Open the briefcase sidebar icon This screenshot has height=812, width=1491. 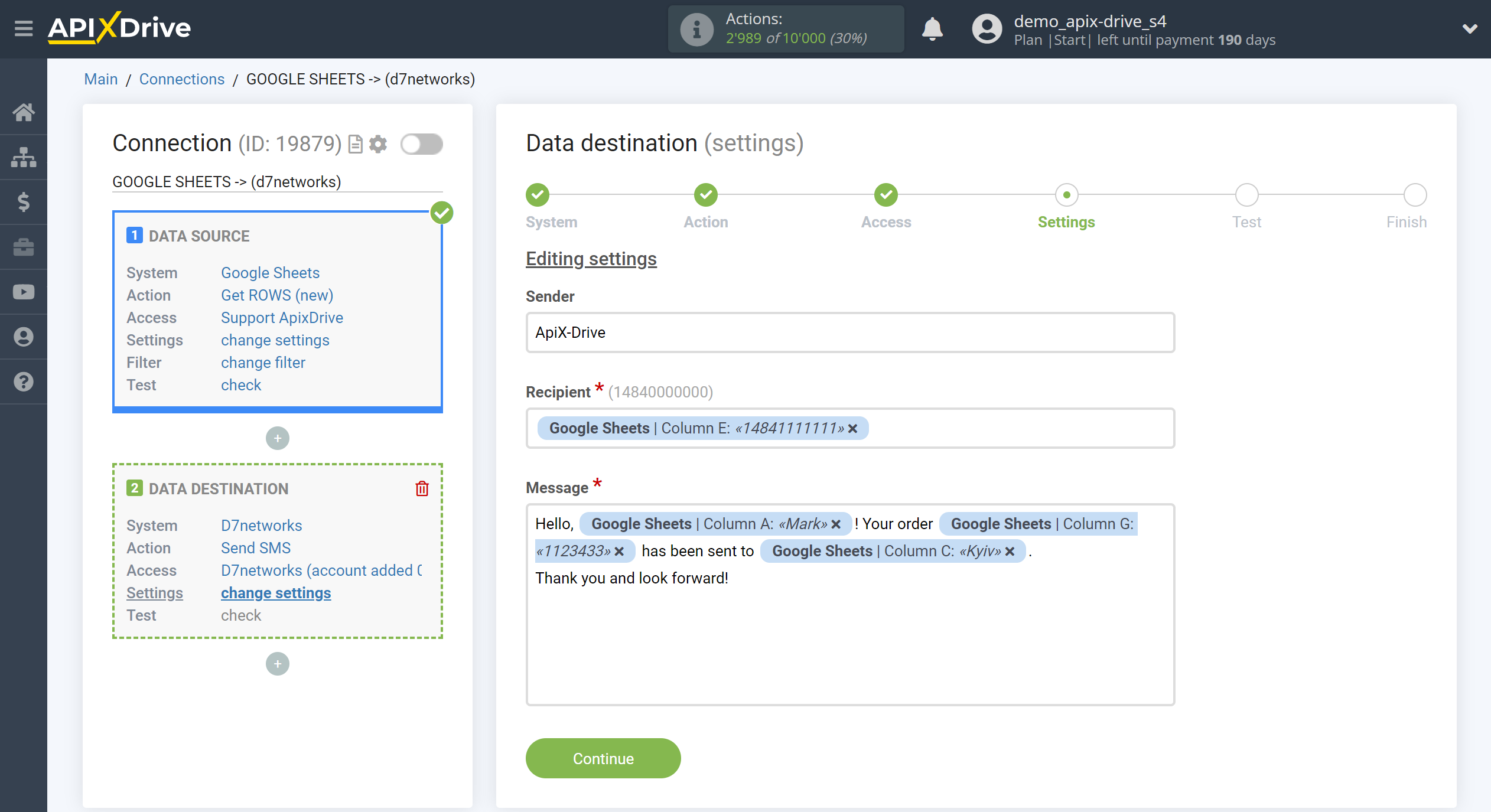[24, 247]
